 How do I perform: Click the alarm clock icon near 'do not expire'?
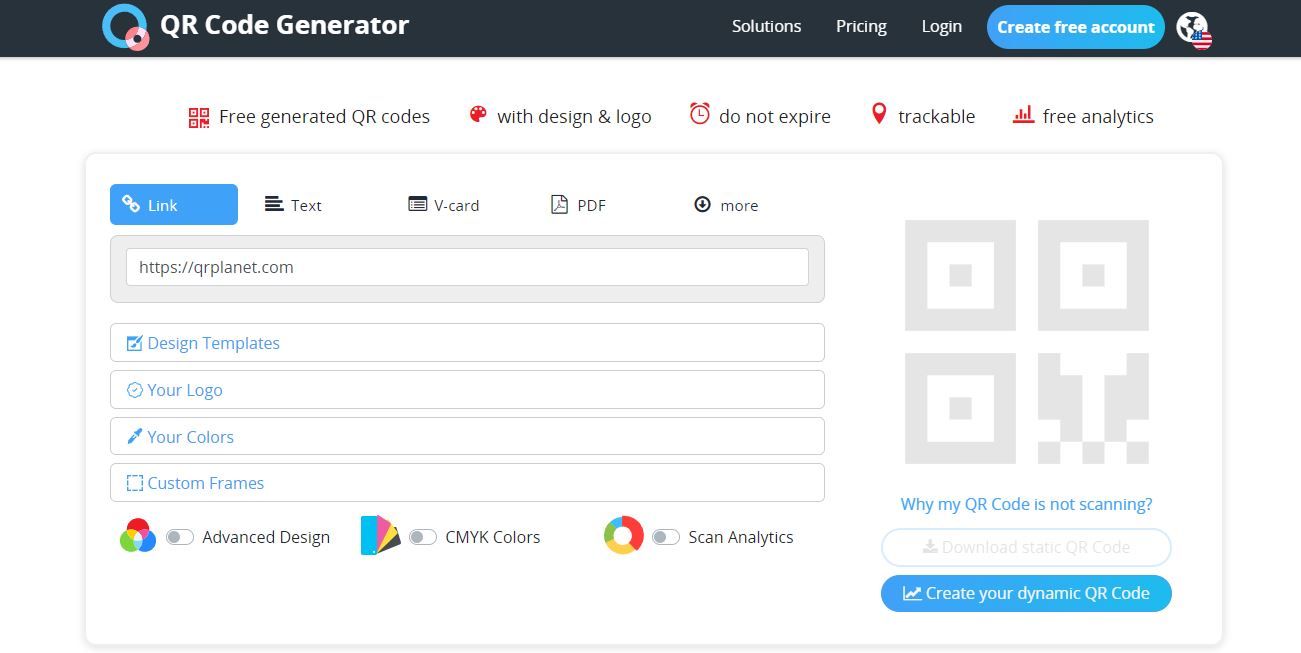(699, 115)
